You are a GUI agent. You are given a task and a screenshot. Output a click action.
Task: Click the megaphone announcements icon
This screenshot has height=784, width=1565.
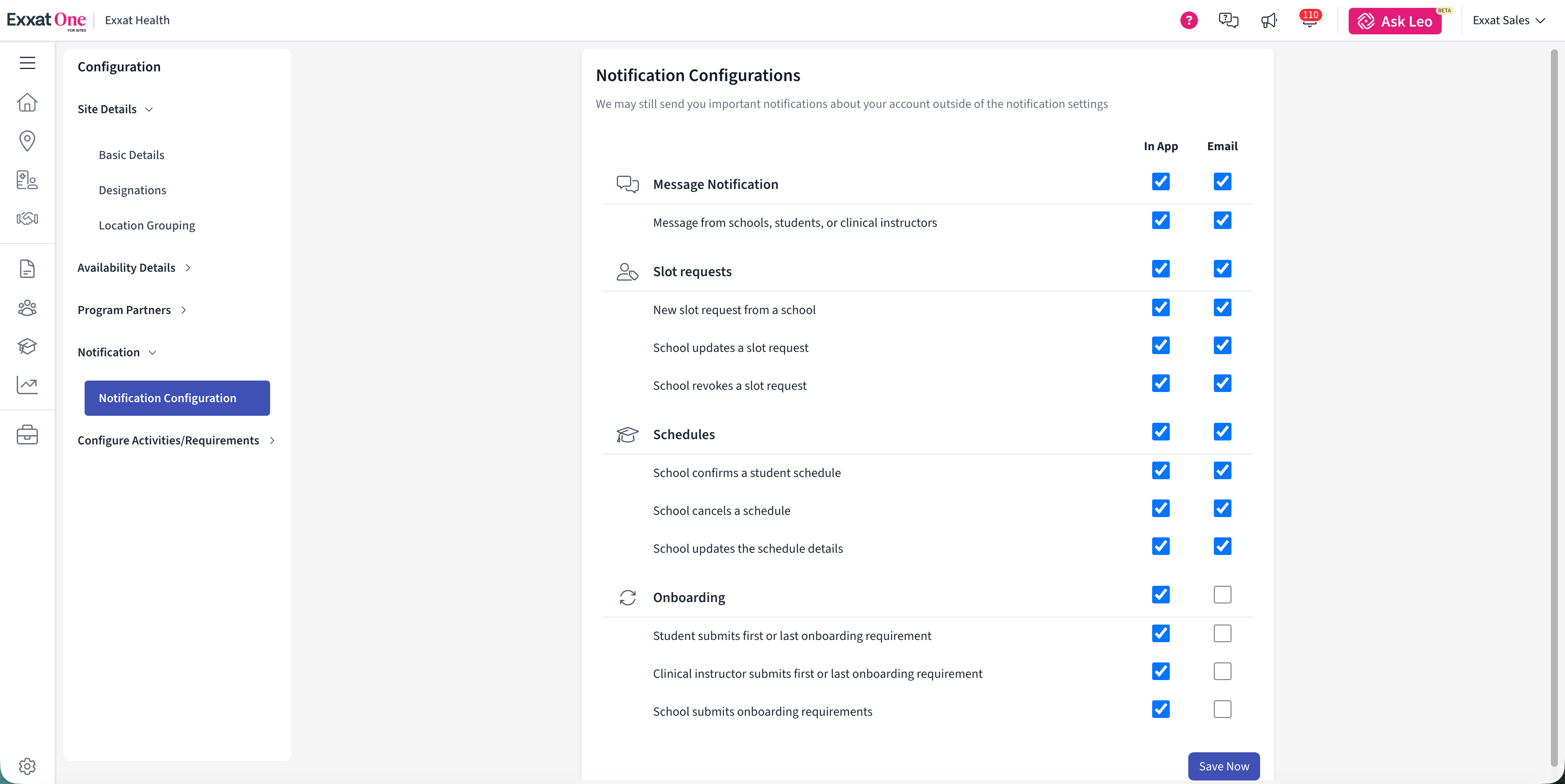point(1268,21)
